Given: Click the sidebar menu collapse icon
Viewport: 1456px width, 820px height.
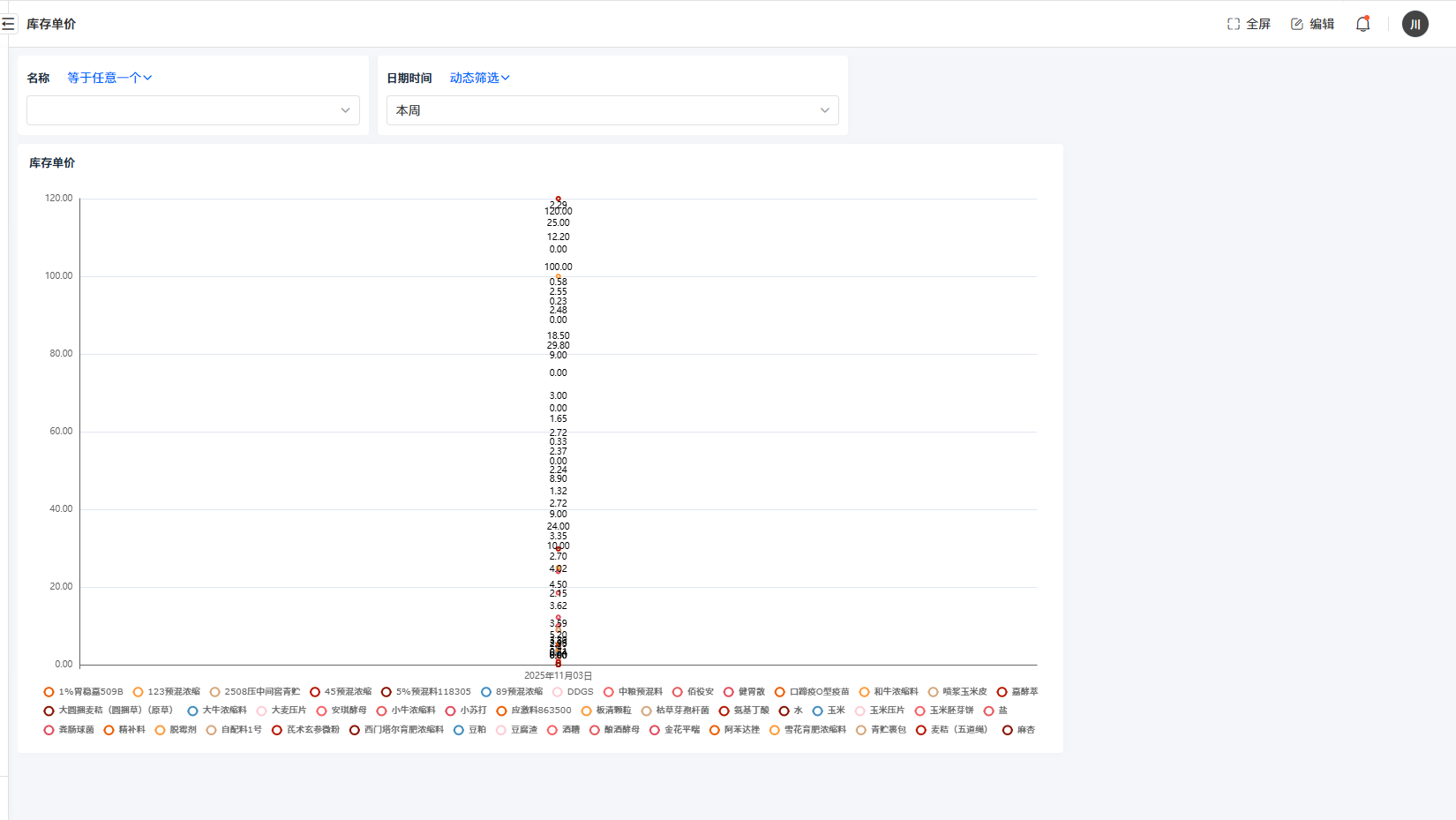Looking at the screenshot, I should point(8,24).
